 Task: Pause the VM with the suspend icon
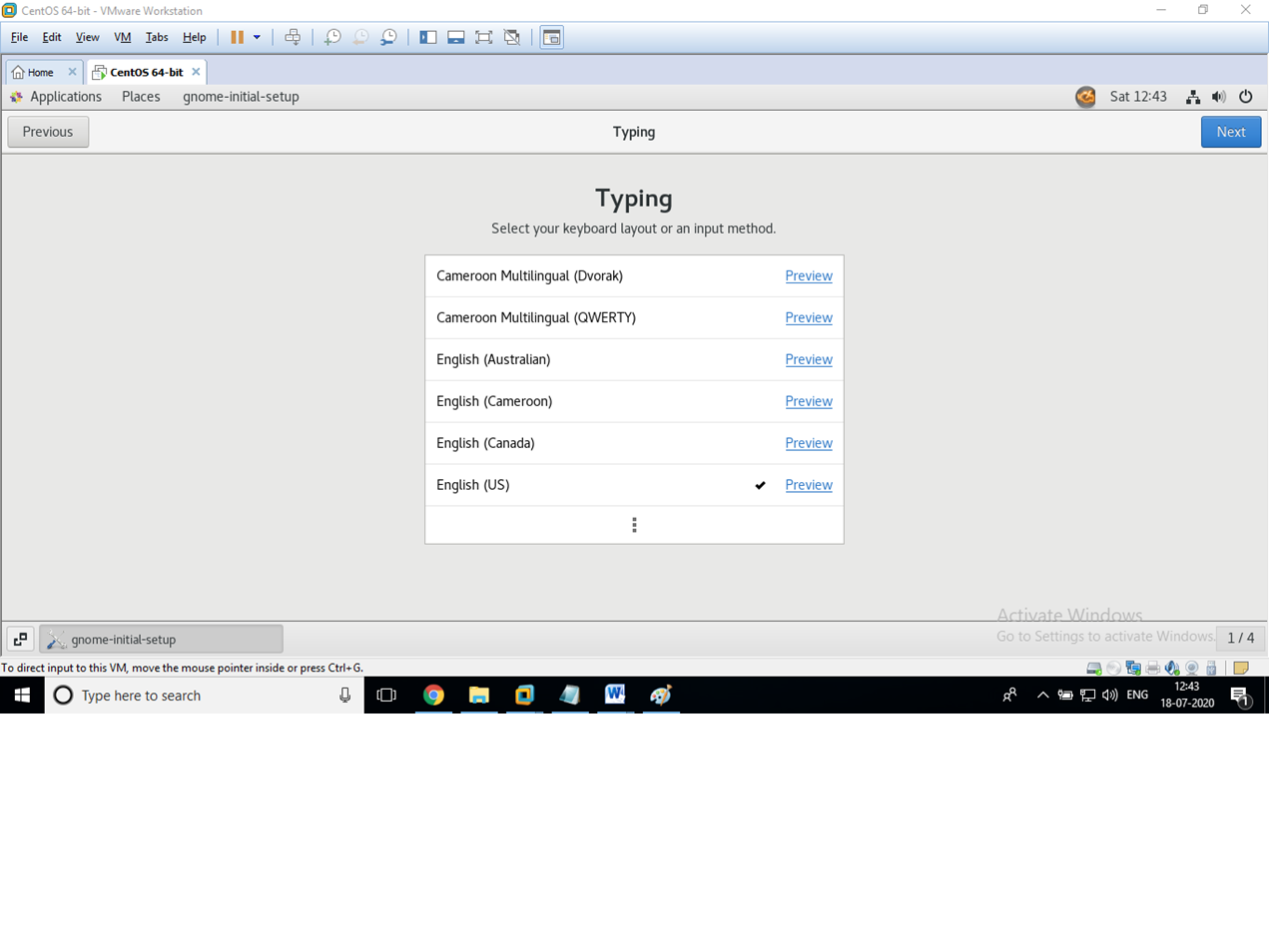coord(237,37)
